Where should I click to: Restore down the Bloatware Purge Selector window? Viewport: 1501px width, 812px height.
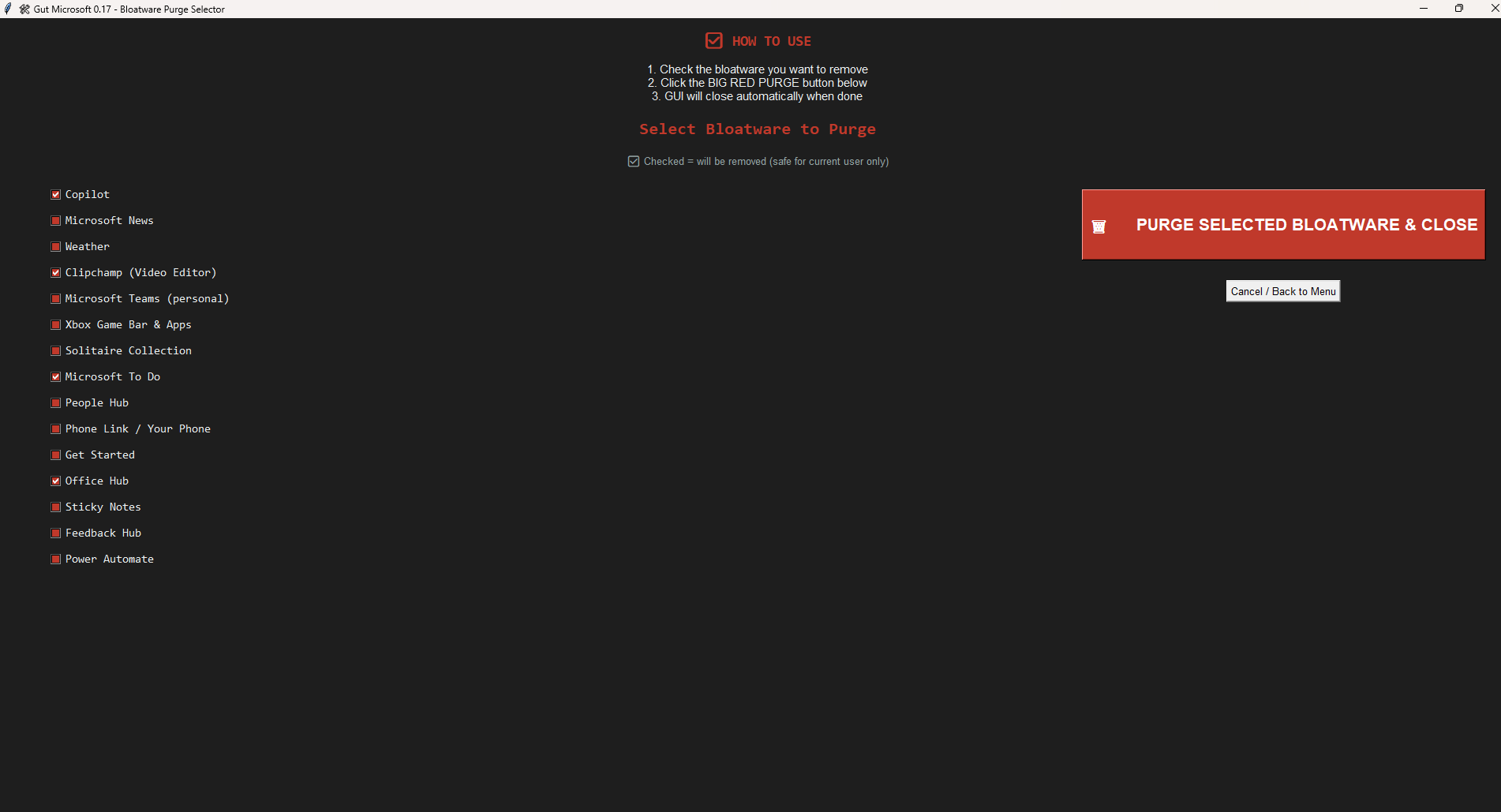1459,9
